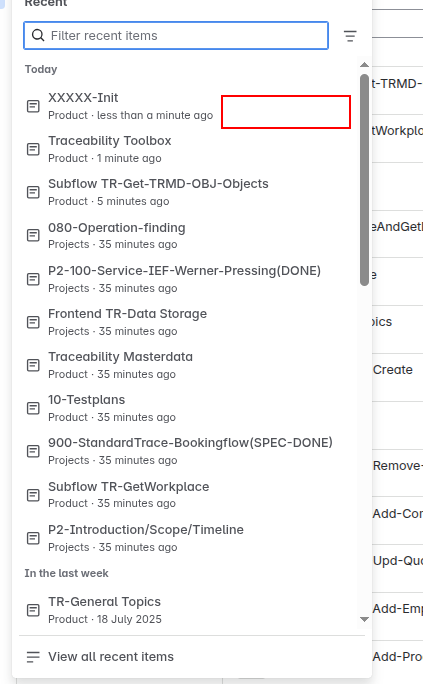Image resolution: width=423 pixels, height=684 pixels.
Task: Click the scroll up arrow of the list
Action: tap(365, 65)
